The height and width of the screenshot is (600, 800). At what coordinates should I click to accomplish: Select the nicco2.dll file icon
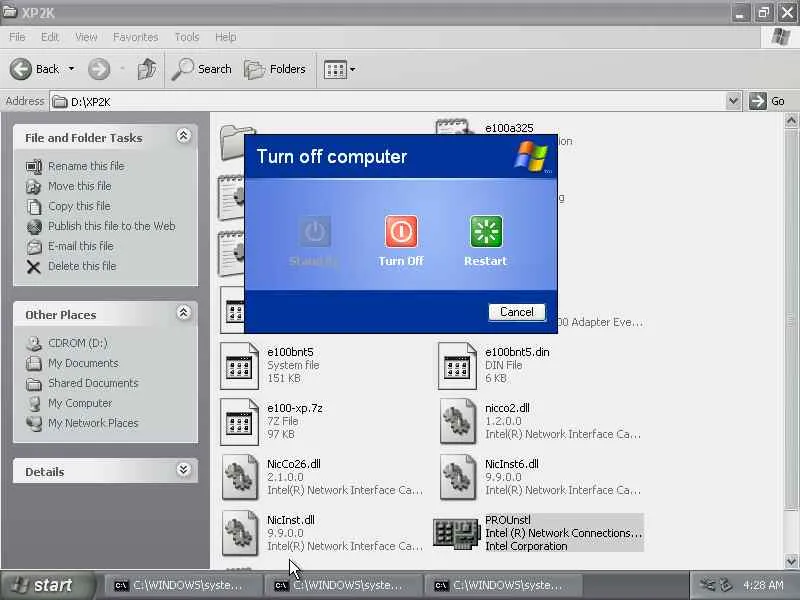pos(457,422)
